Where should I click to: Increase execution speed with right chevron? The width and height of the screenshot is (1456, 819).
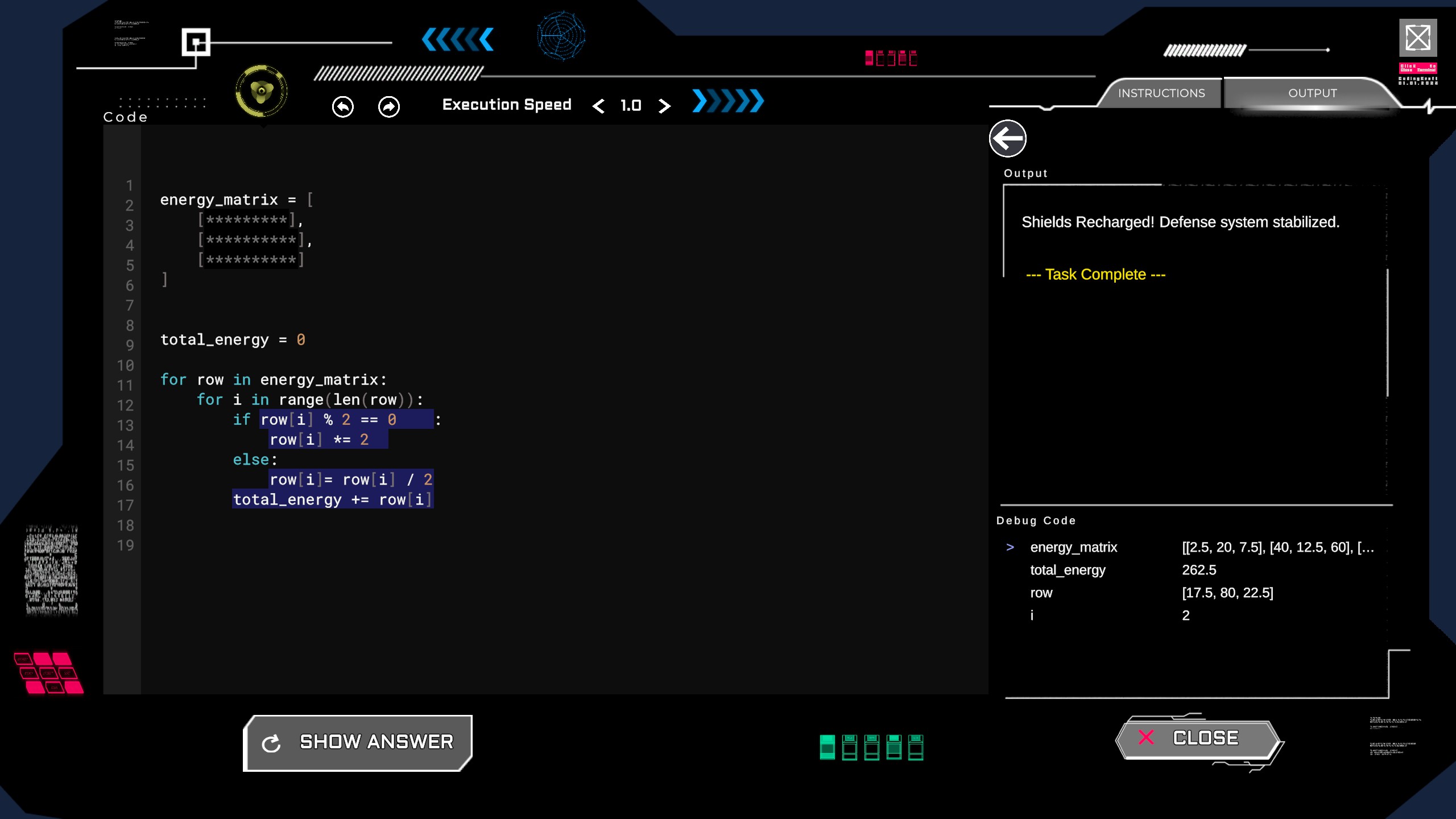coord(664,106)
